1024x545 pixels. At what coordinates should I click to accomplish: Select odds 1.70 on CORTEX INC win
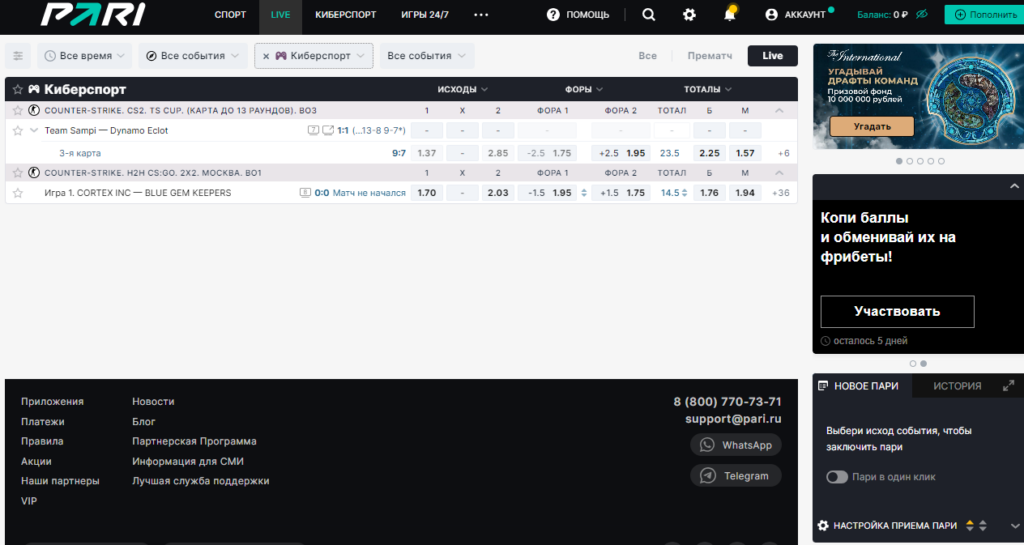pyautogui.click(x=426, y=193)
